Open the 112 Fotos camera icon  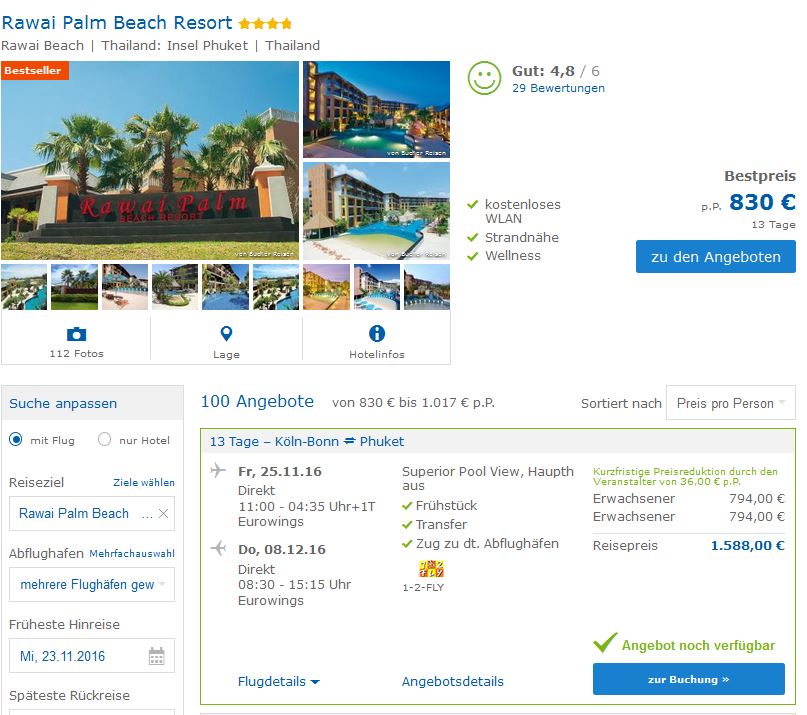tap(76, 334)
